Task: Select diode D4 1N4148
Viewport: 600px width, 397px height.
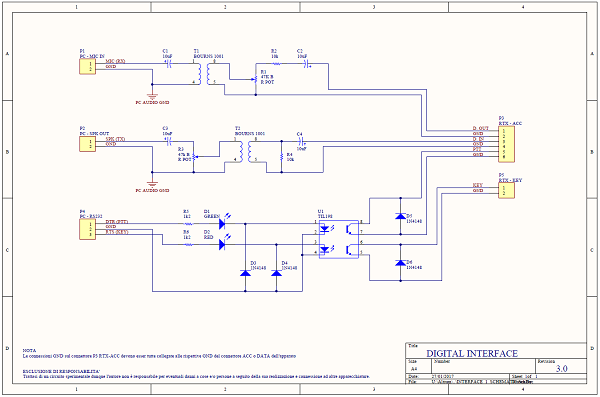Action: click(276, 273)
